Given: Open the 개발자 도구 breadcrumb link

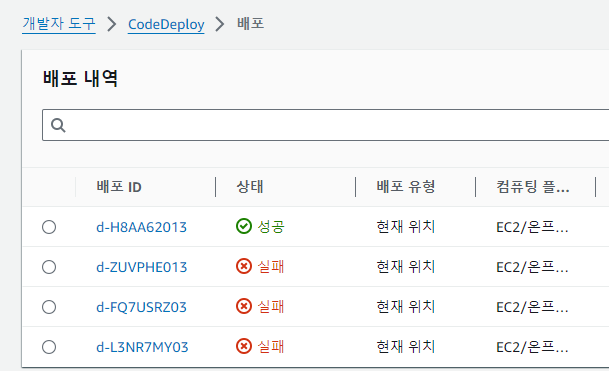Looking at the screenshot, I should click(59, 24).
